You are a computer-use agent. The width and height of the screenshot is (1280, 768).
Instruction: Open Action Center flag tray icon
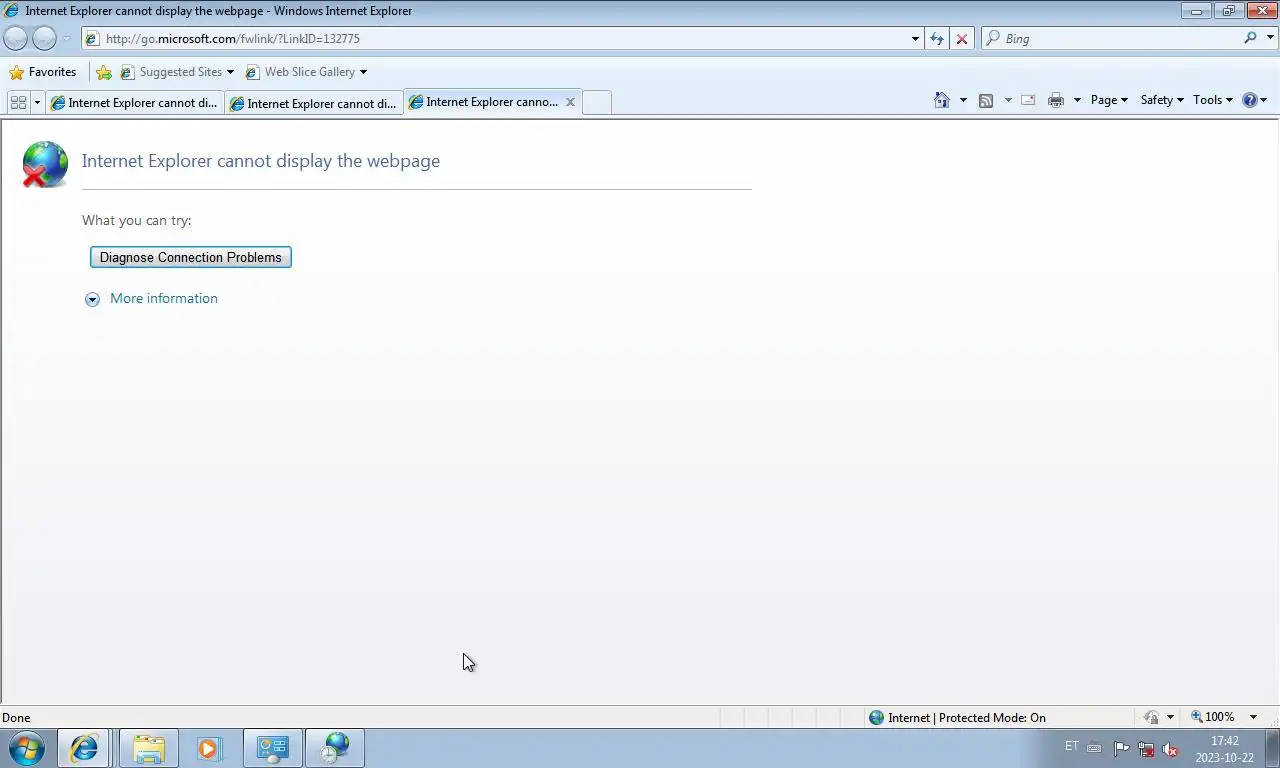pyautogui.click(x=1121, y=748)
